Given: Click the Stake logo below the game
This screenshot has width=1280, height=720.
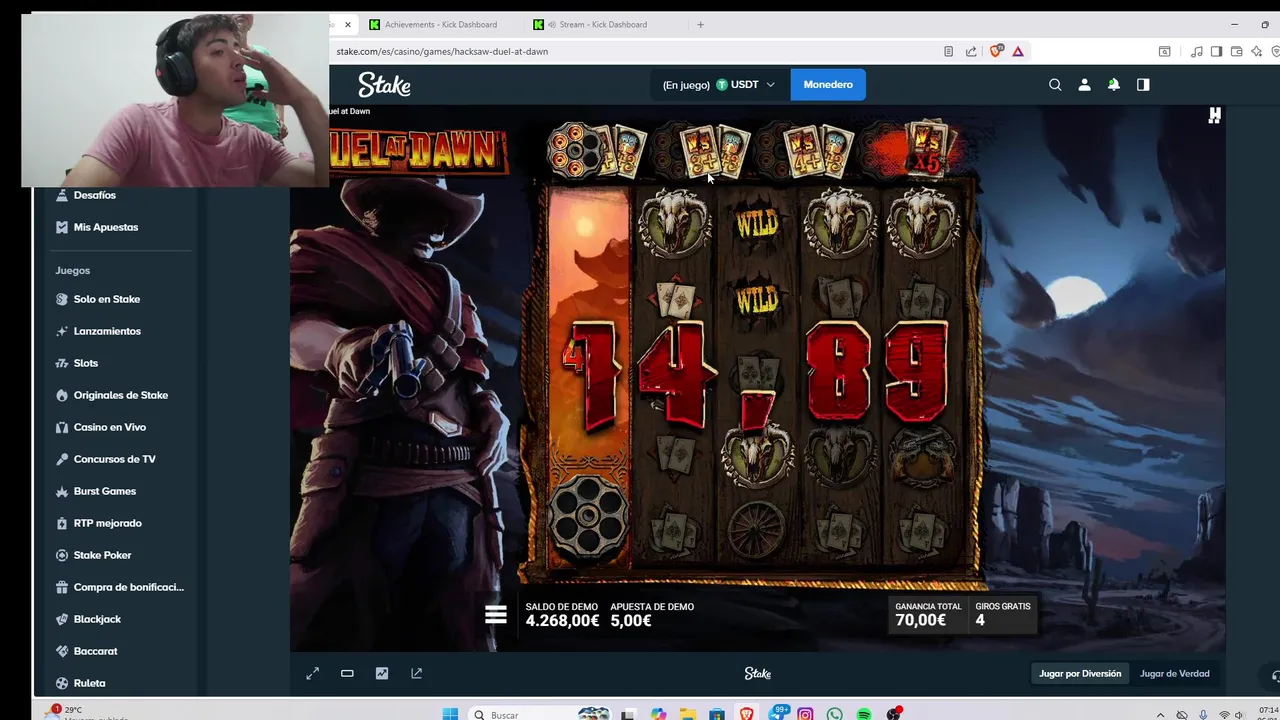Looking at the screenshot, I should (x=758, y=674).
